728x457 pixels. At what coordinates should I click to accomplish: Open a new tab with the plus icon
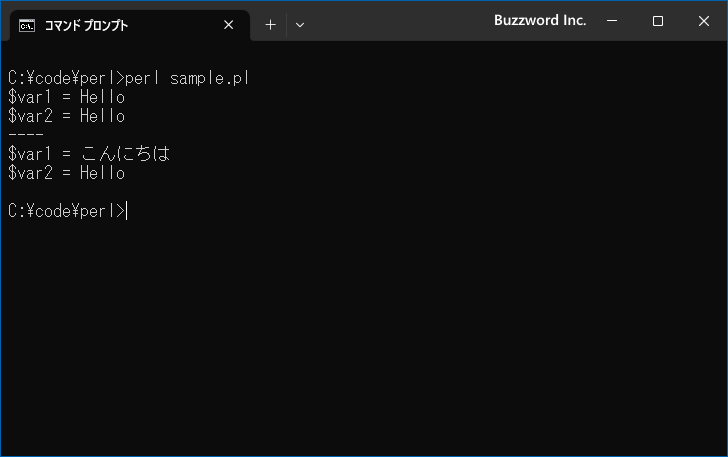point(270,25)
